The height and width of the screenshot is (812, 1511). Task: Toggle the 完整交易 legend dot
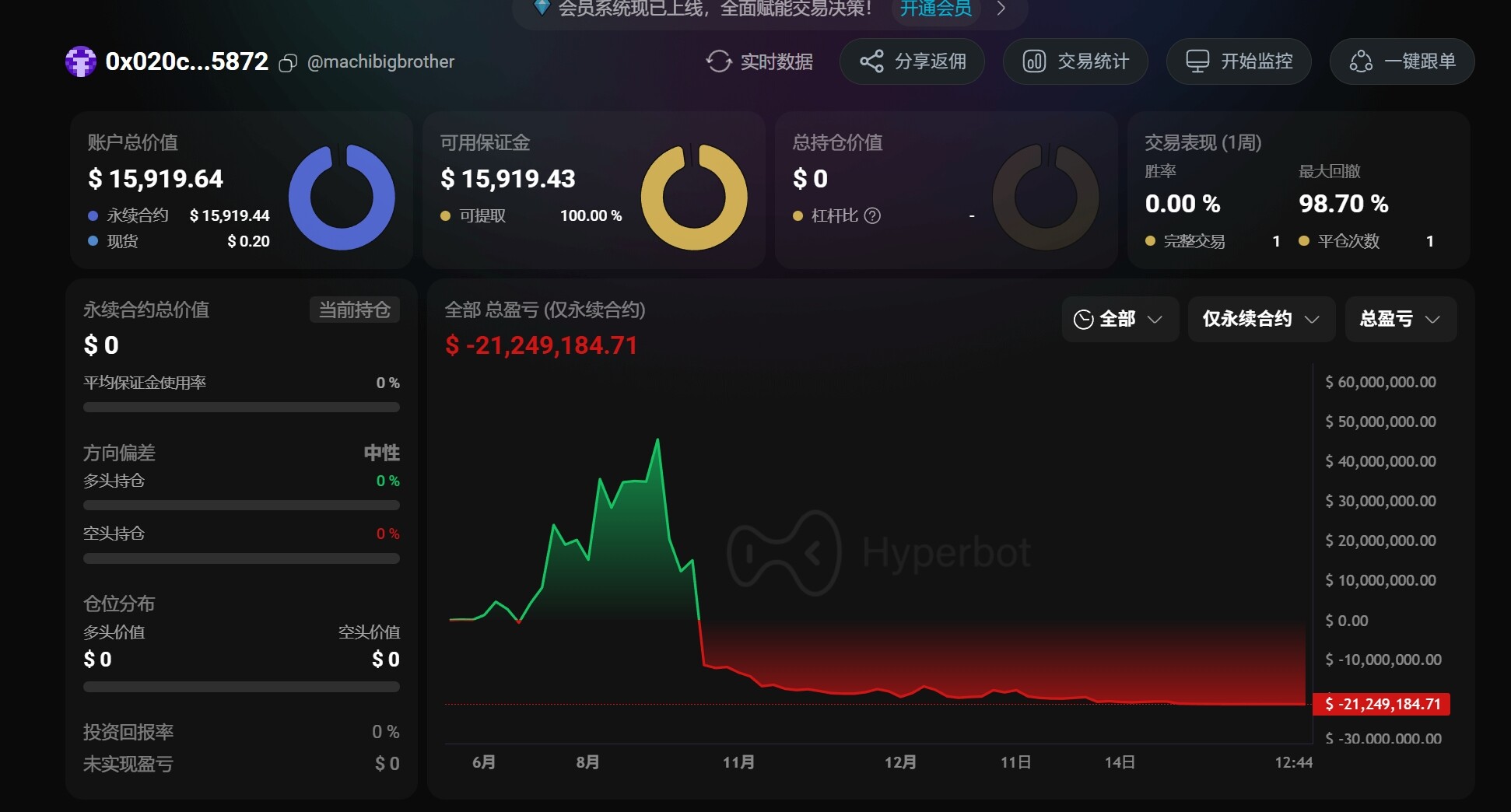(1151, 241)
